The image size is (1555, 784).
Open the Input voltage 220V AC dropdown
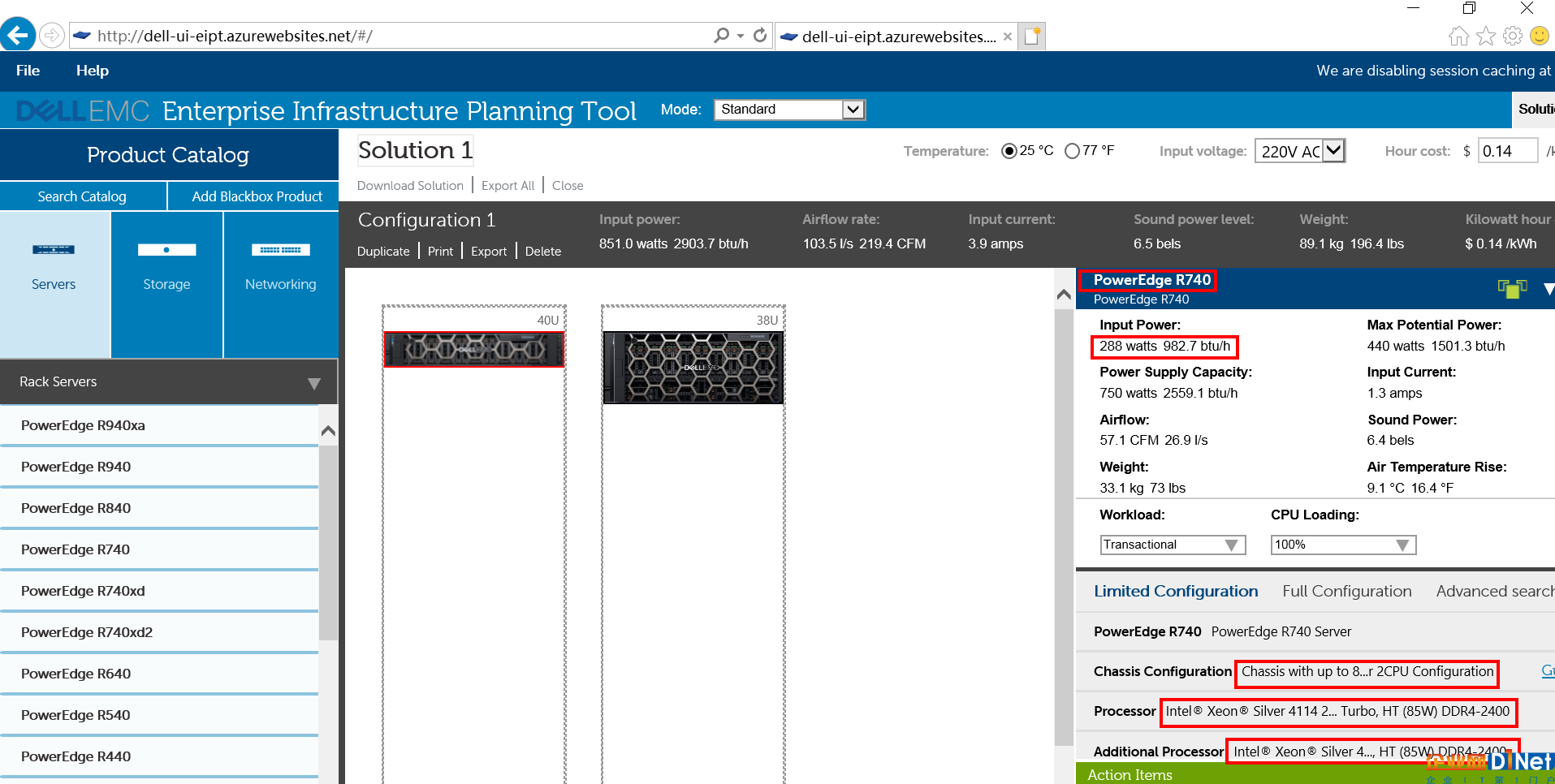pos(1300,151)
